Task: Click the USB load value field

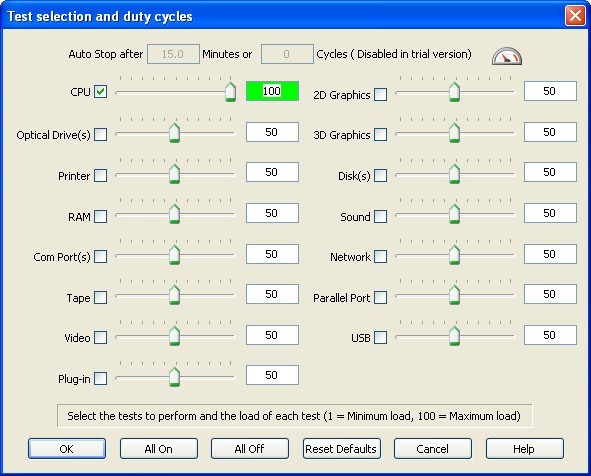Action: tap(550, 335)
